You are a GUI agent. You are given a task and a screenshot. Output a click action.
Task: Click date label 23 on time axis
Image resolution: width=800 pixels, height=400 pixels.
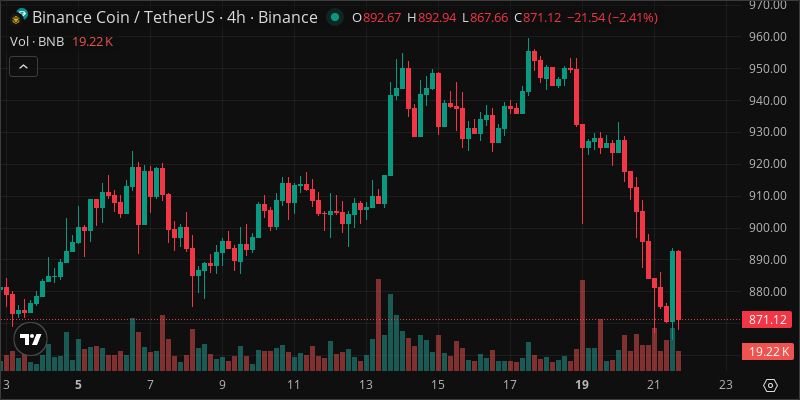pos(726,385)
